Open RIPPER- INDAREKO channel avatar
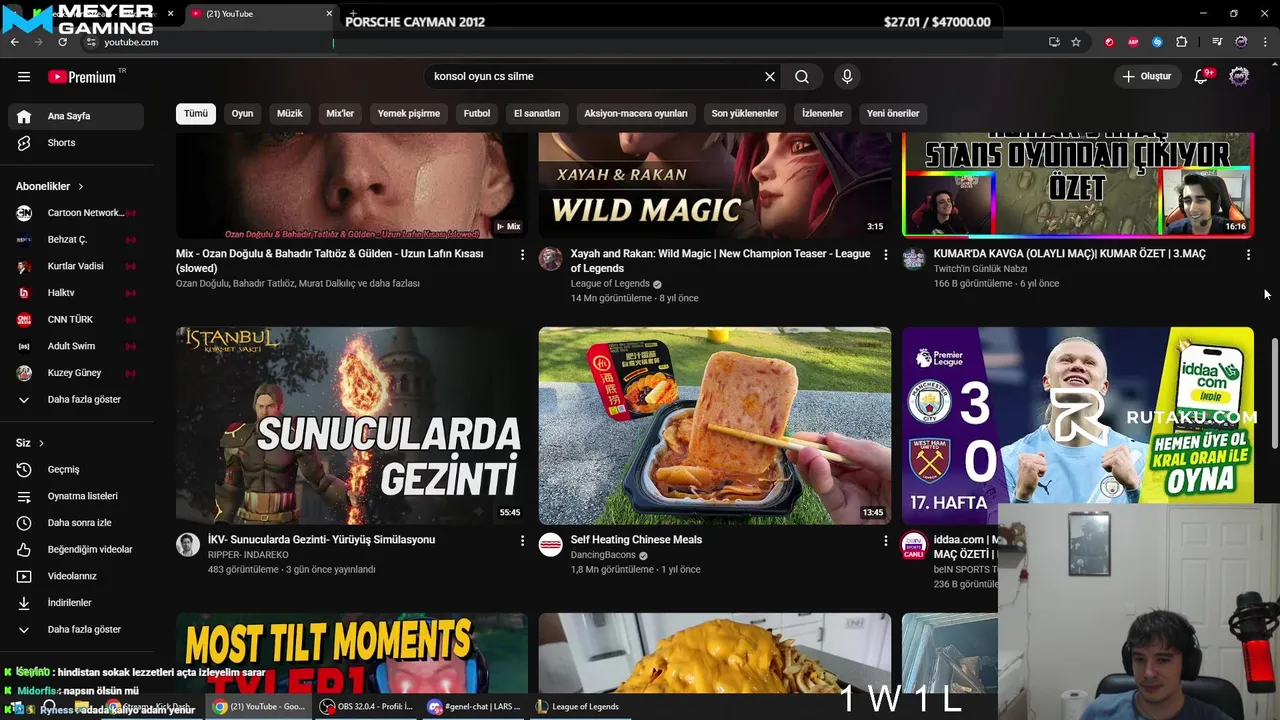Viewport: 1280px width, 720px height. point(188,545)
